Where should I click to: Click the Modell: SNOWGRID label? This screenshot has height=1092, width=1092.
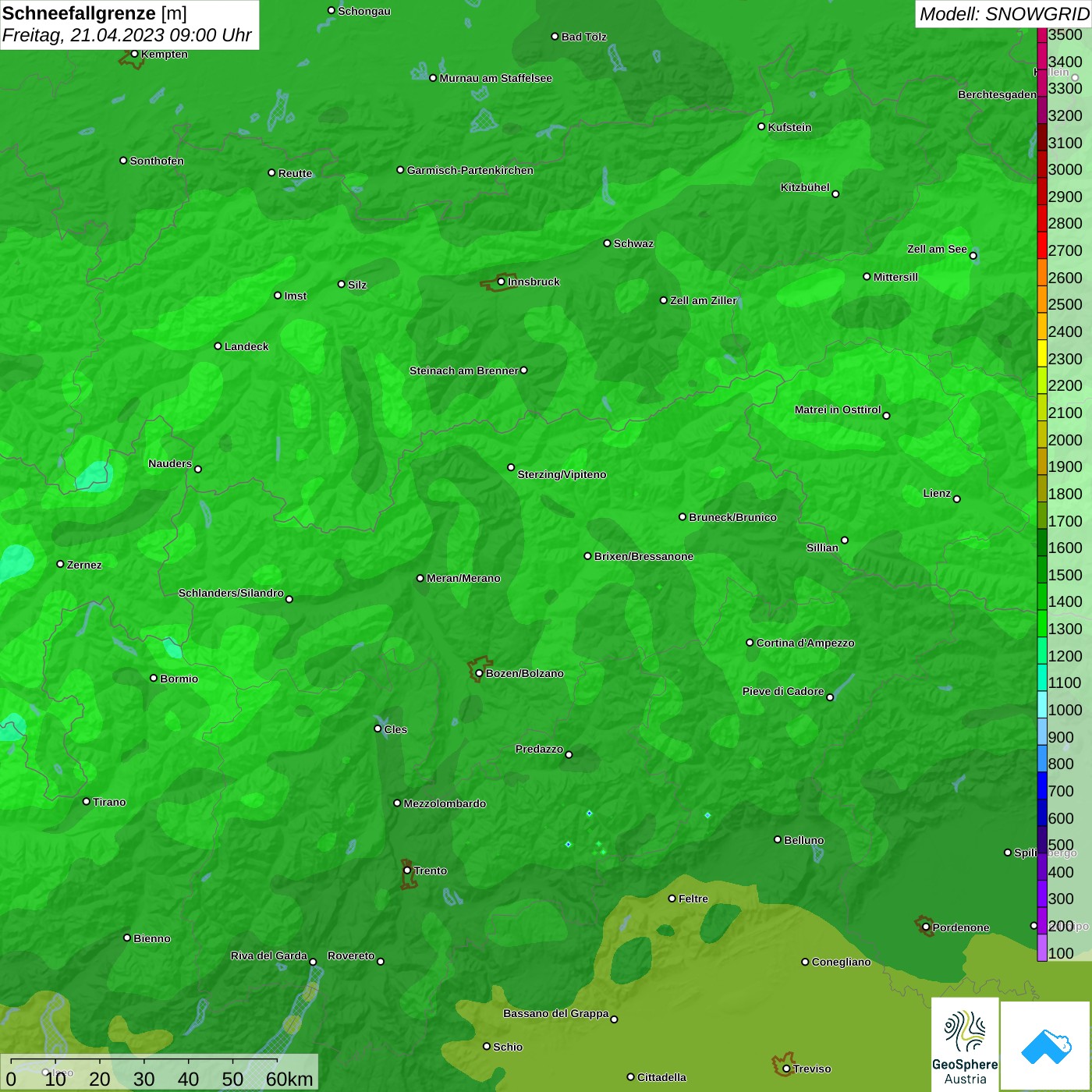(1004, 14)
